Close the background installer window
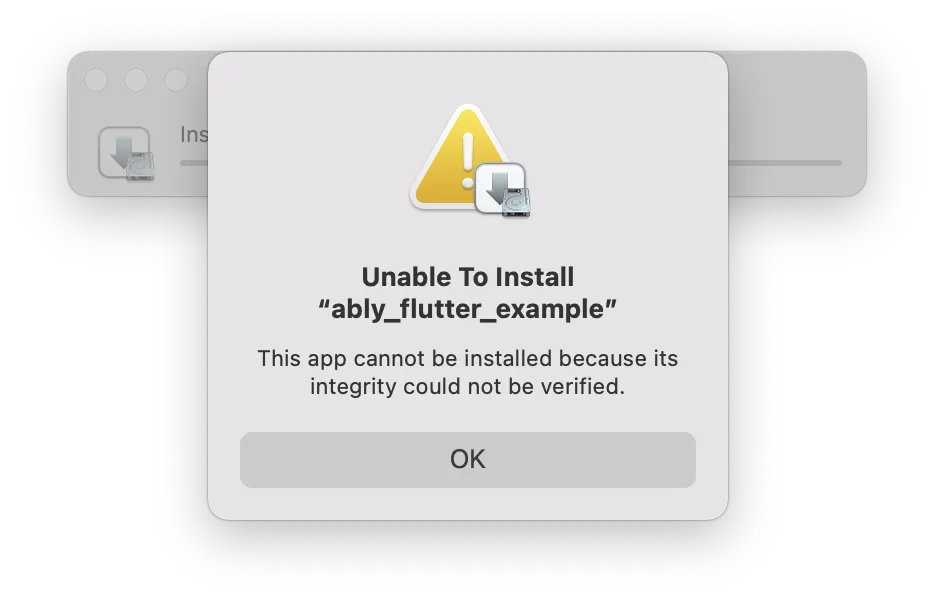This screenshot has height=604, width=934. [x=96, y=80]
